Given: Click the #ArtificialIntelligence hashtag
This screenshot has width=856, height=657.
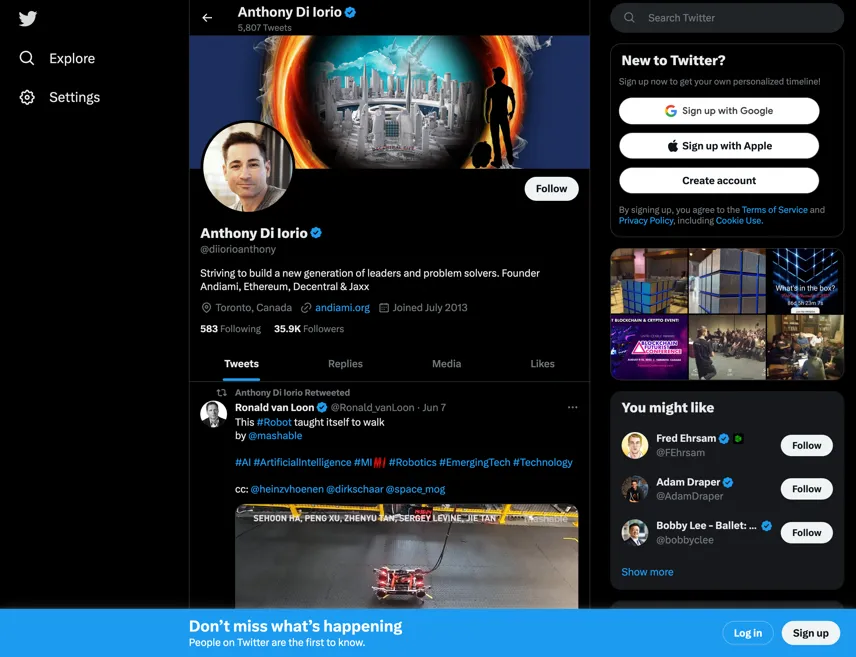Looking at the screenshot, I should point(302,463).
